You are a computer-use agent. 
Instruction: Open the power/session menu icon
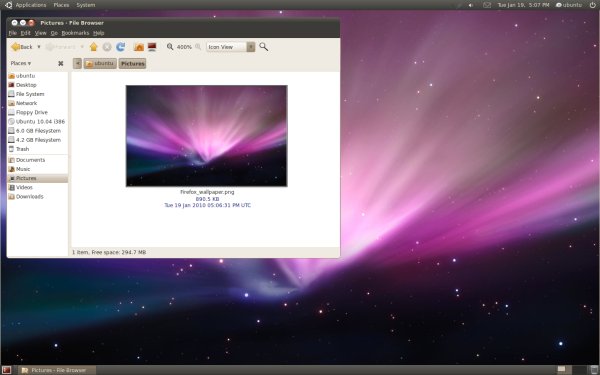tap(593, 5)
